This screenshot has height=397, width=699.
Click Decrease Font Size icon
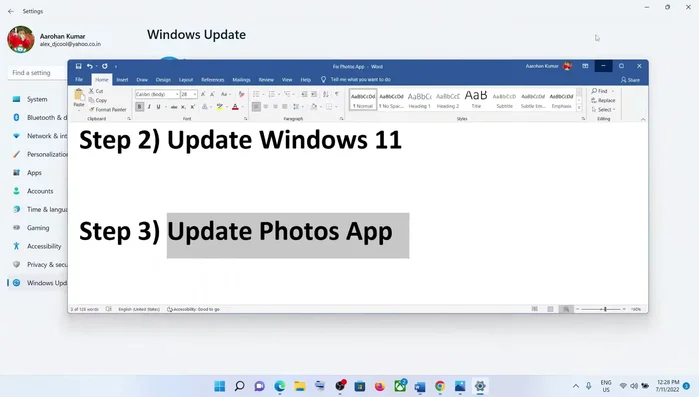click(x=212, y=94)
